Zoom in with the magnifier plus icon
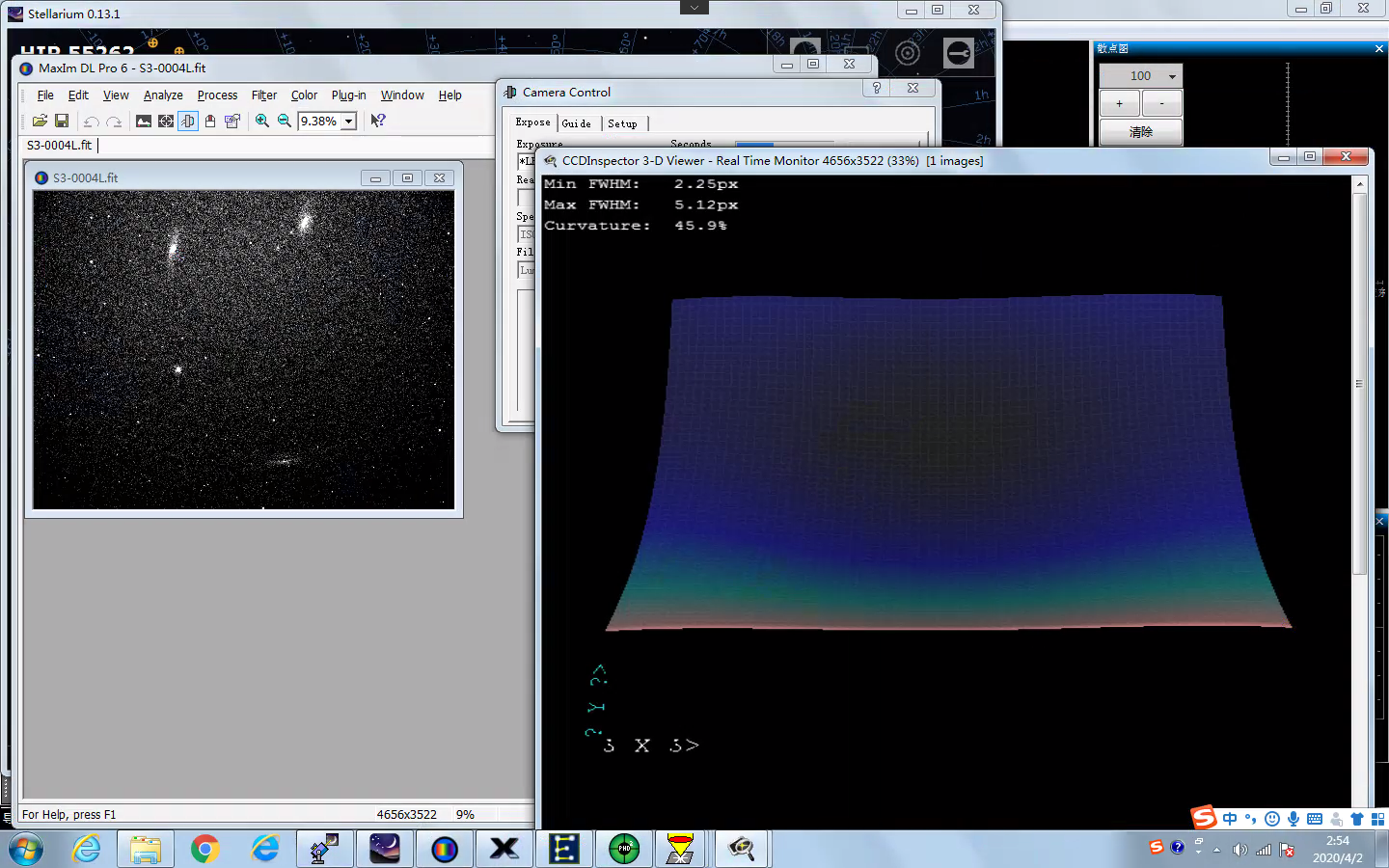 point(262,121)
